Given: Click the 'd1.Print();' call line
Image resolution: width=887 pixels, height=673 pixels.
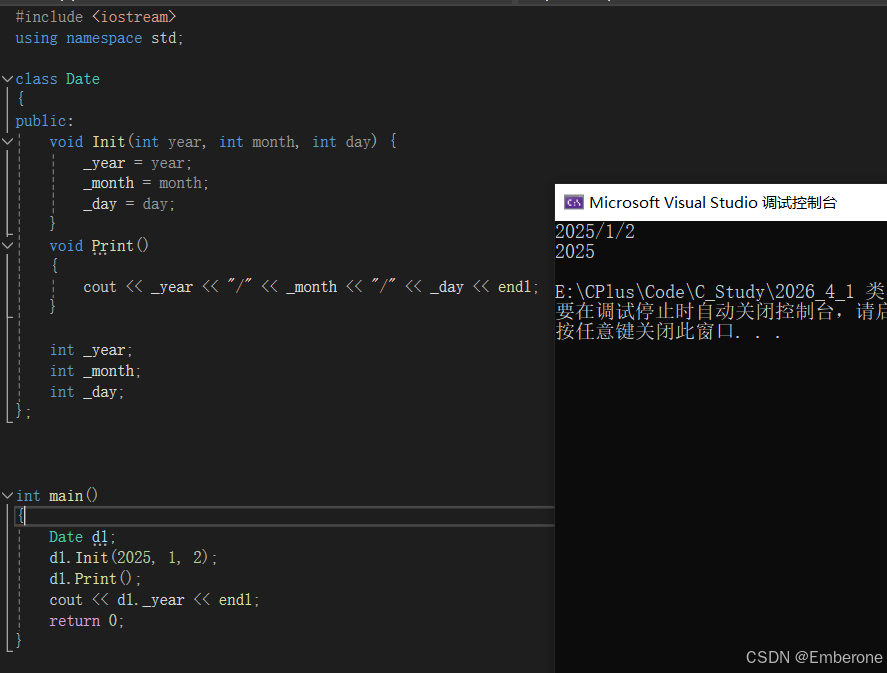Looking at the screenshot, I should (95, 579).
